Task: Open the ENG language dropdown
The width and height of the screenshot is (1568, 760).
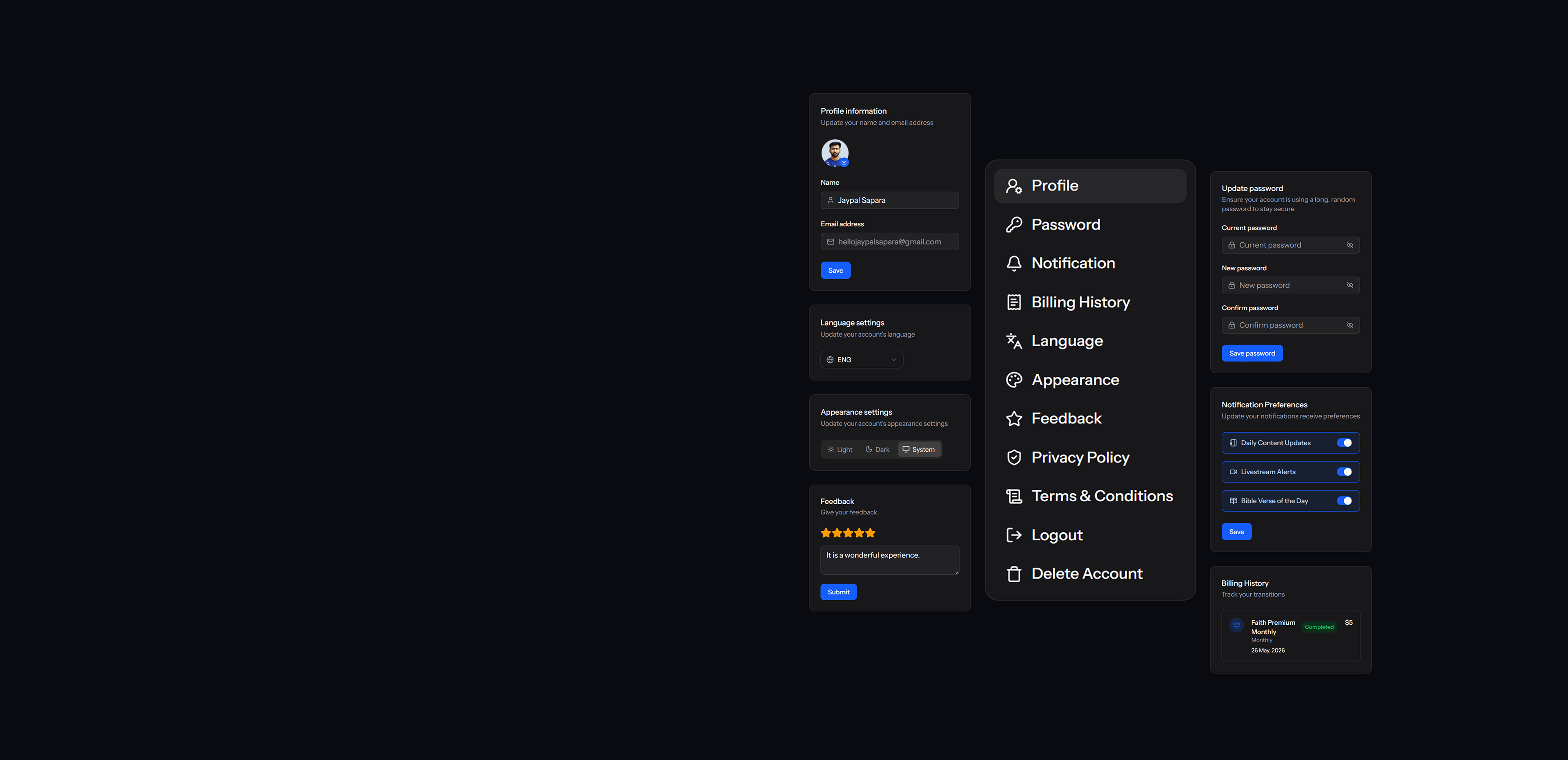Action: (x=861, y=360)
